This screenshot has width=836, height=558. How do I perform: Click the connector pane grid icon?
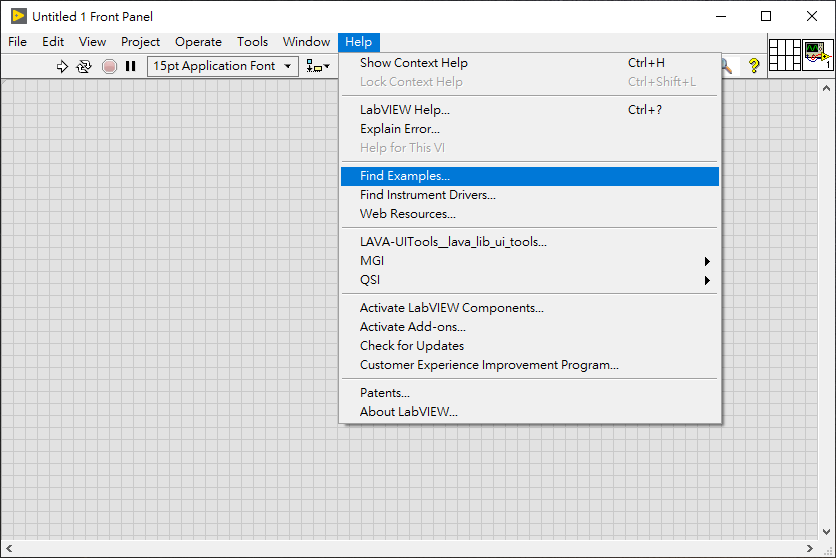(x=784, y=55)
